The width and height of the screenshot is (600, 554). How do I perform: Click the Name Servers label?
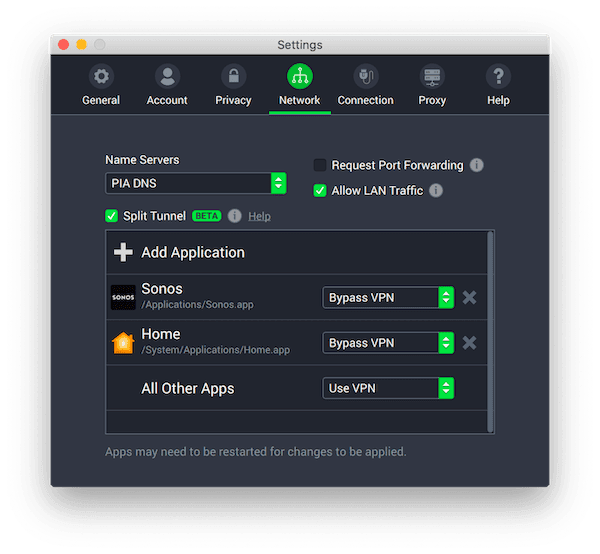[142, 160]
